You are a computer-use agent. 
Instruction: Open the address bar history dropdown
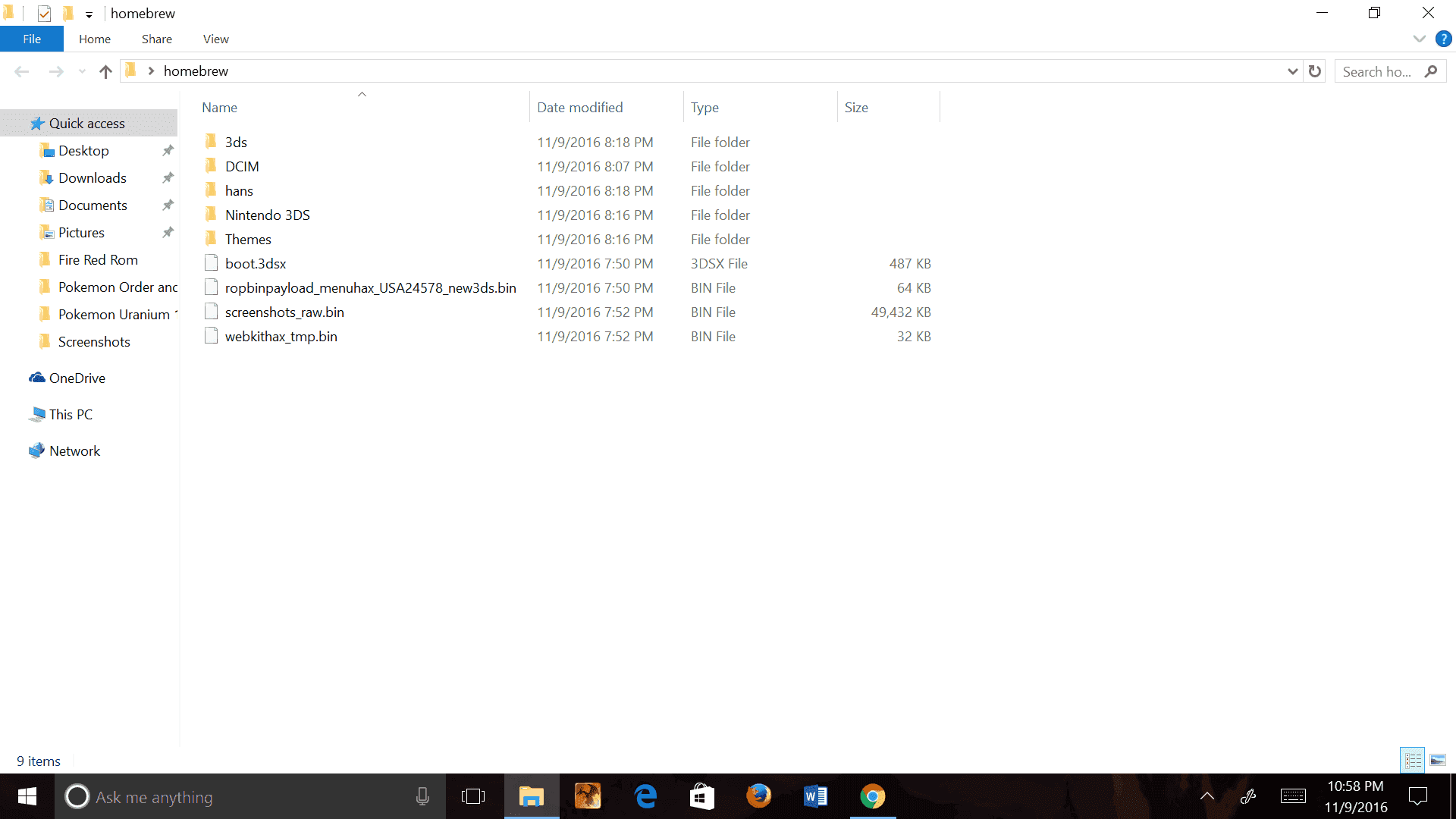pos(1293,71)
